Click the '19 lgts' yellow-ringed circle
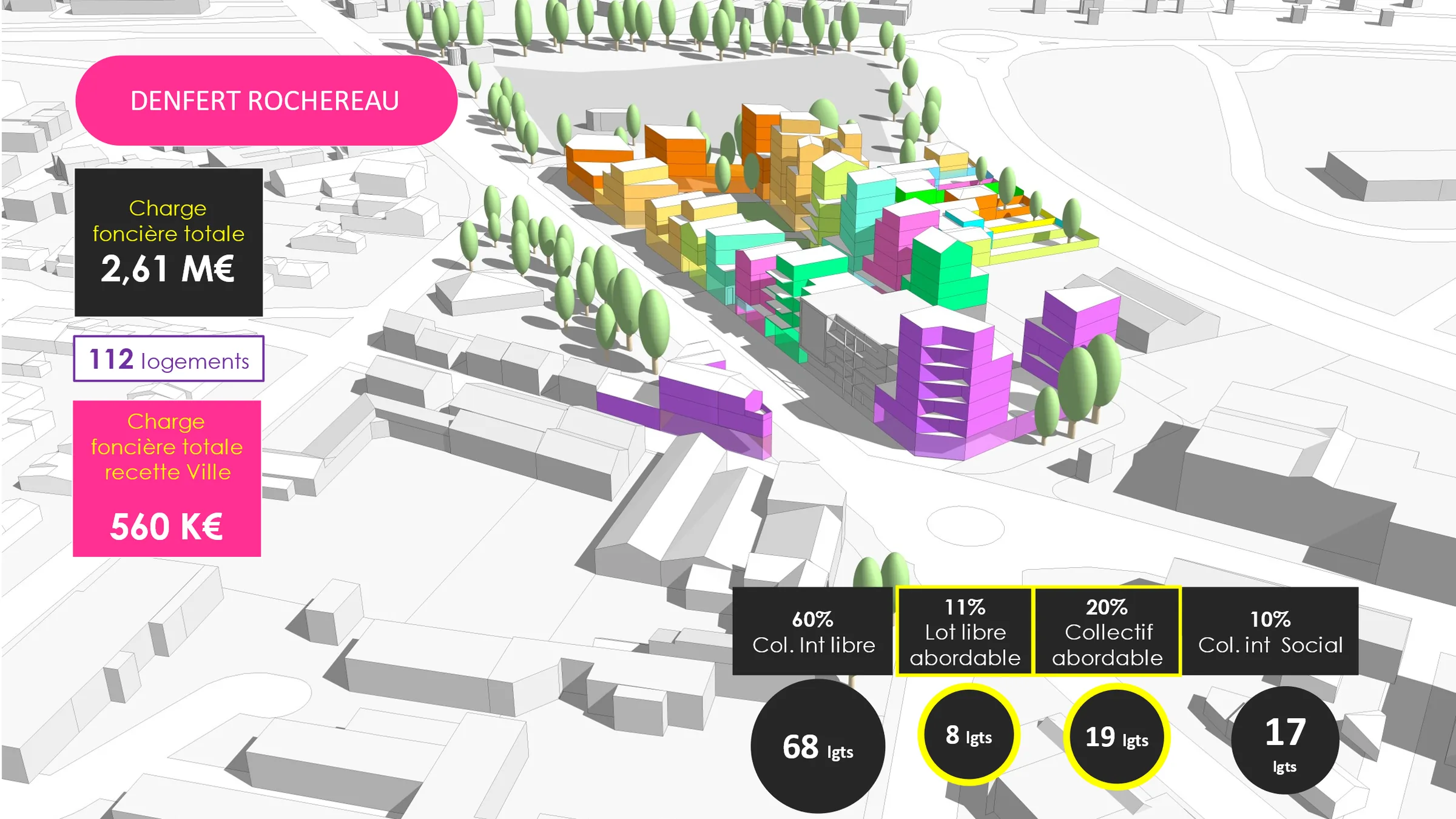1456x819 pixels. (x=1117, y=737)
